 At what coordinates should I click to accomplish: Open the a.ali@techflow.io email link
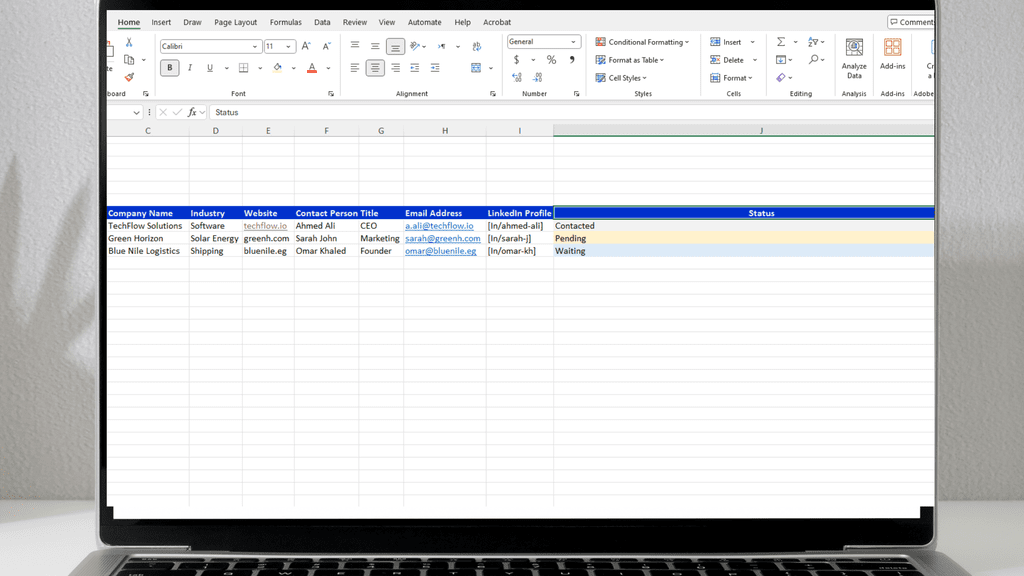439,226
